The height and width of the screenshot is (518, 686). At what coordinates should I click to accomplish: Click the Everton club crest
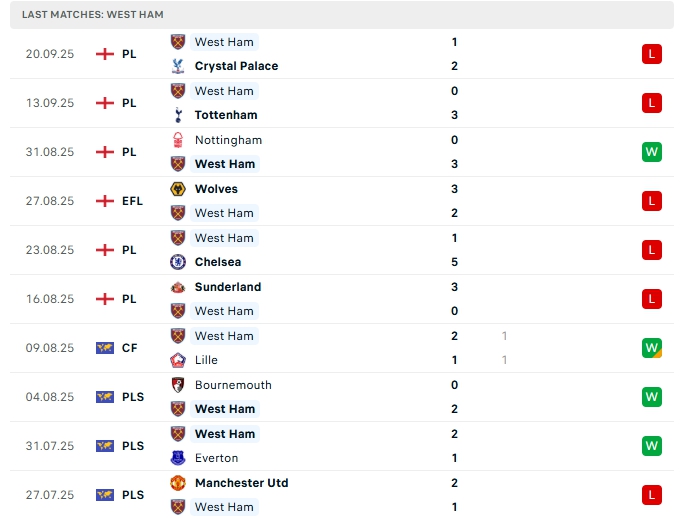[x=179, y=458]
